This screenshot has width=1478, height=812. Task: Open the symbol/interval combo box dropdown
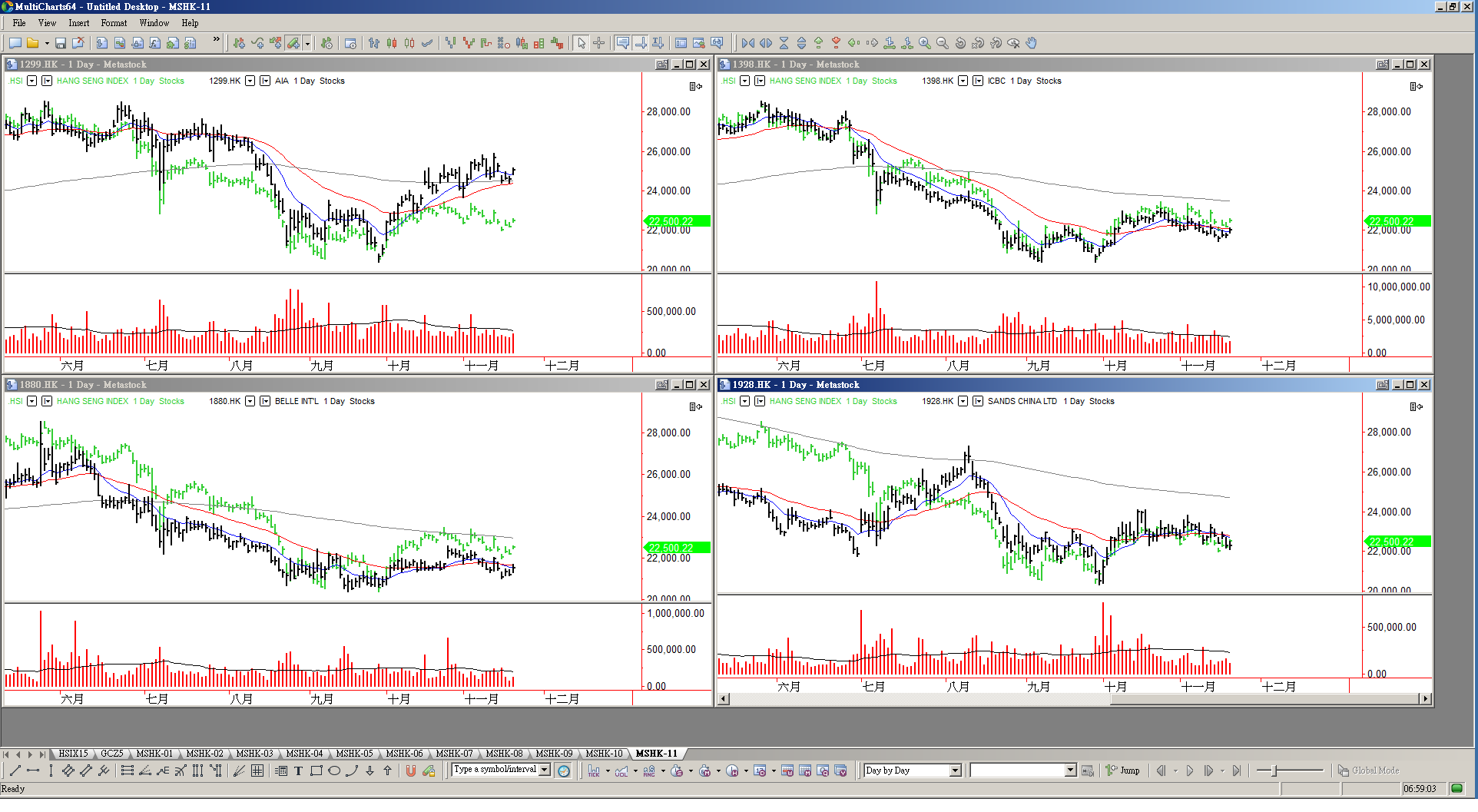[545, 770]
